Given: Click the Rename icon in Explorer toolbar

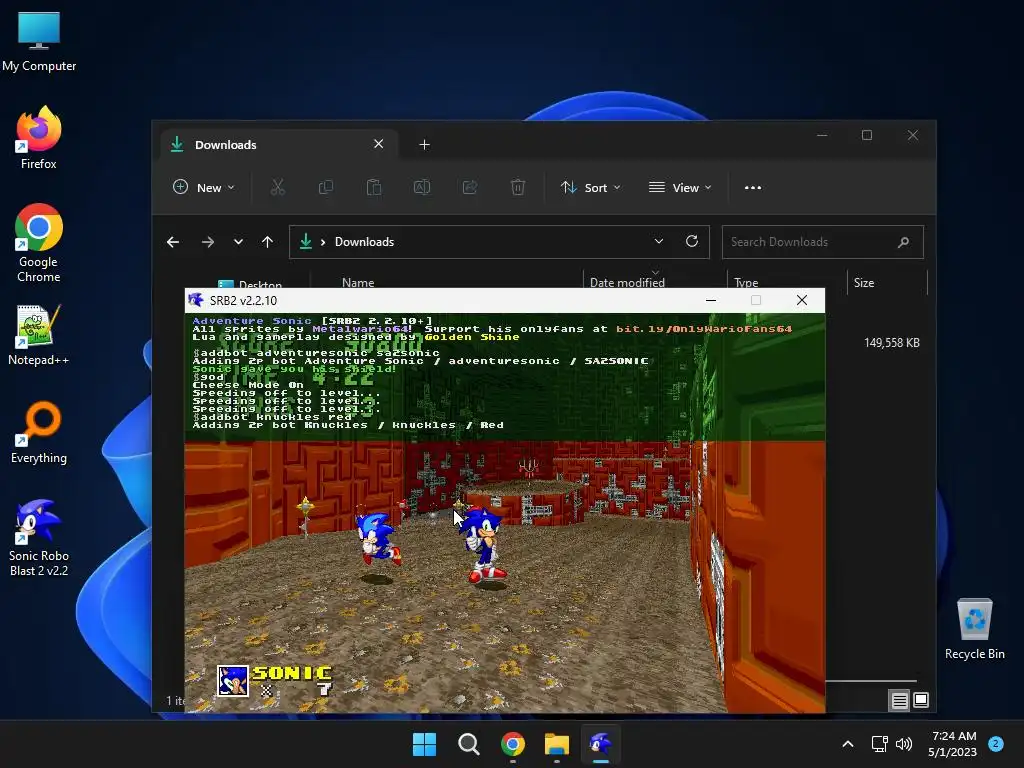Looking at the screenshot, I should click(x=422, y=187).
